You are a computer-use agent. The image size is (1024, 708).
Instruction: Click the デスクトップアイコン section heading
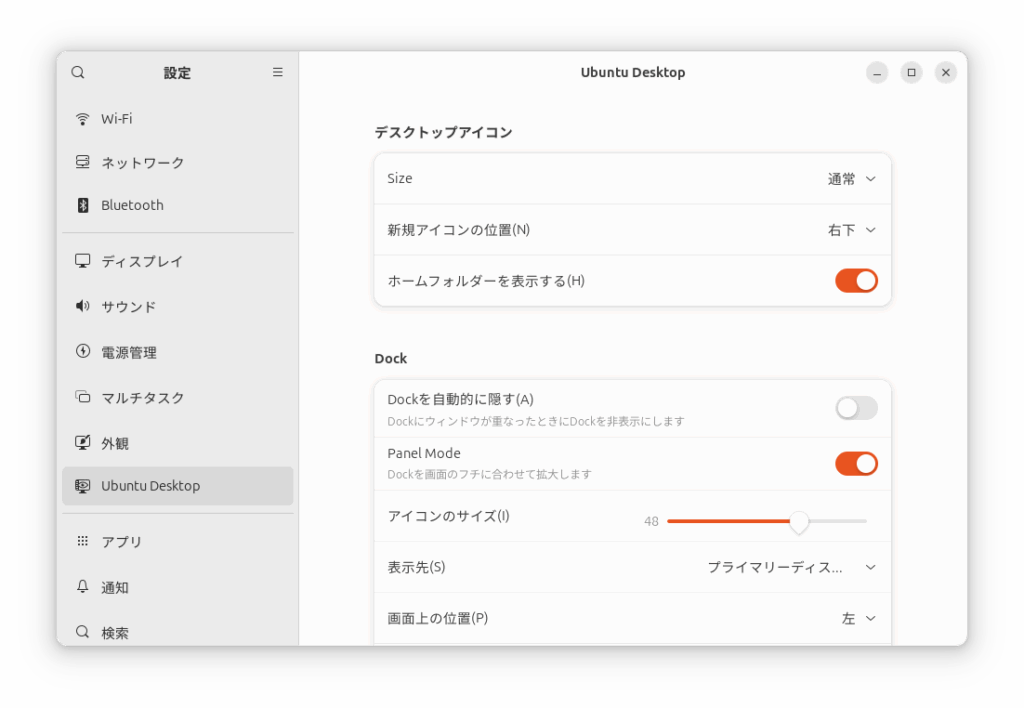pos(443,133)
